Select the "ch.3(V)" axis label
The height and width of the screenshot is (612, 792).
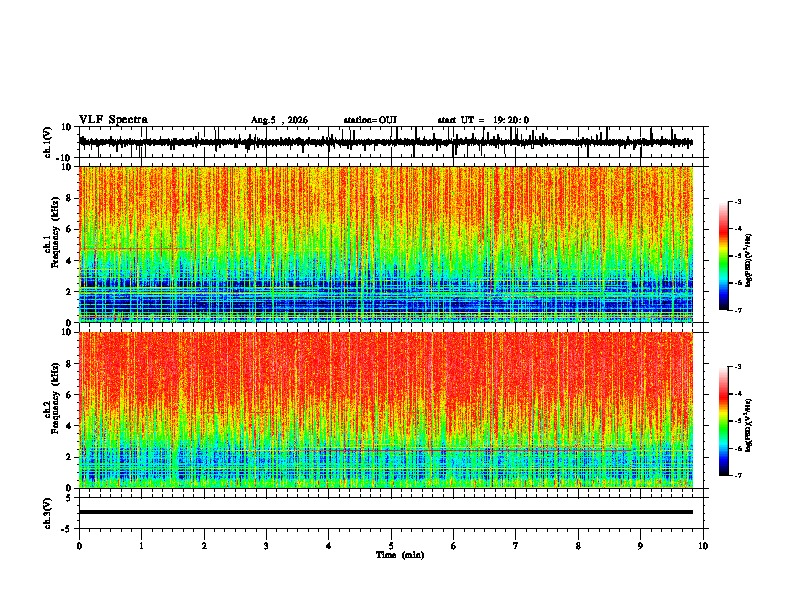48,513
